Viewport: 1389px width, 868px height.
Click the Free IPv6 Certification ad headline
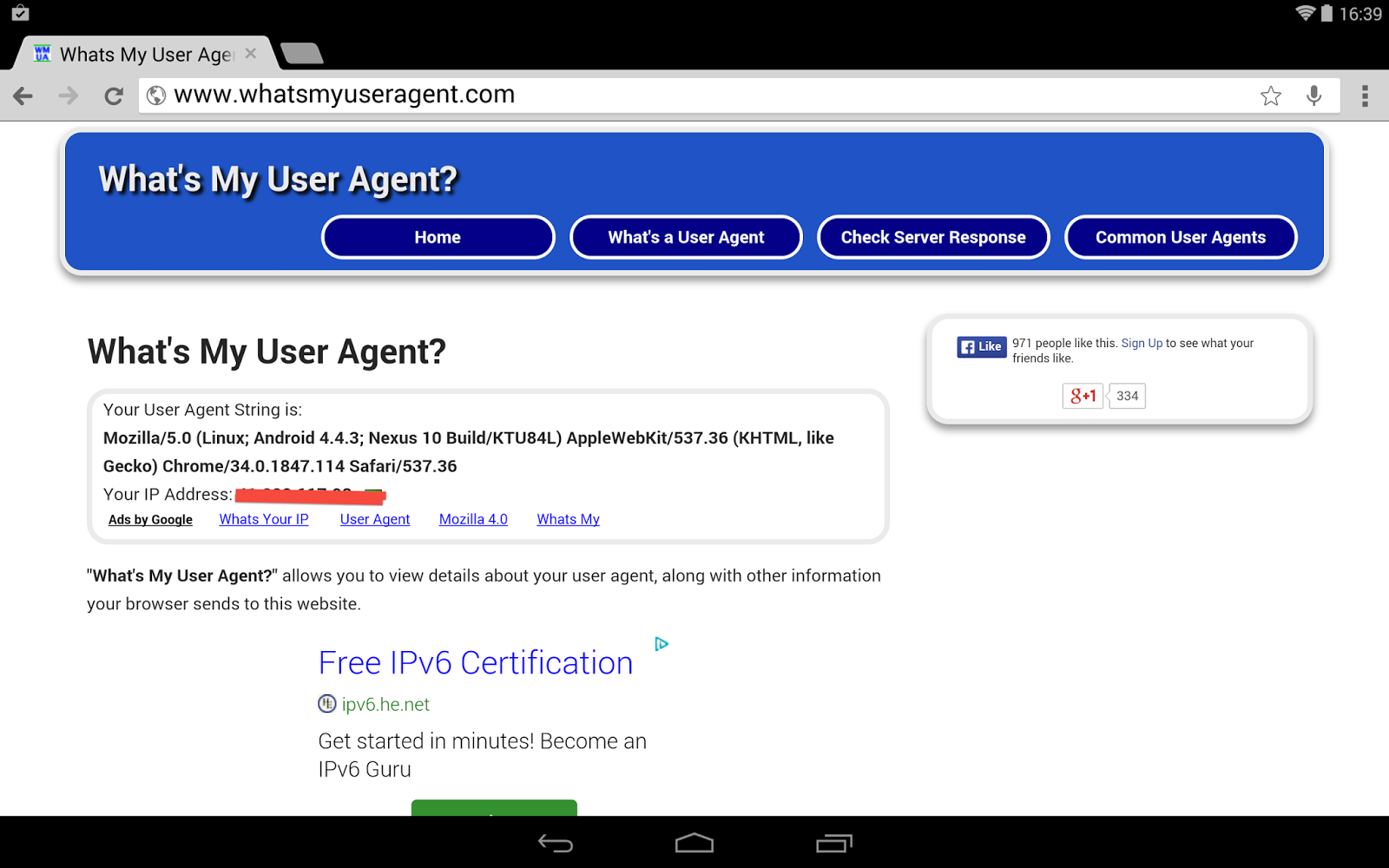[476, 662]
